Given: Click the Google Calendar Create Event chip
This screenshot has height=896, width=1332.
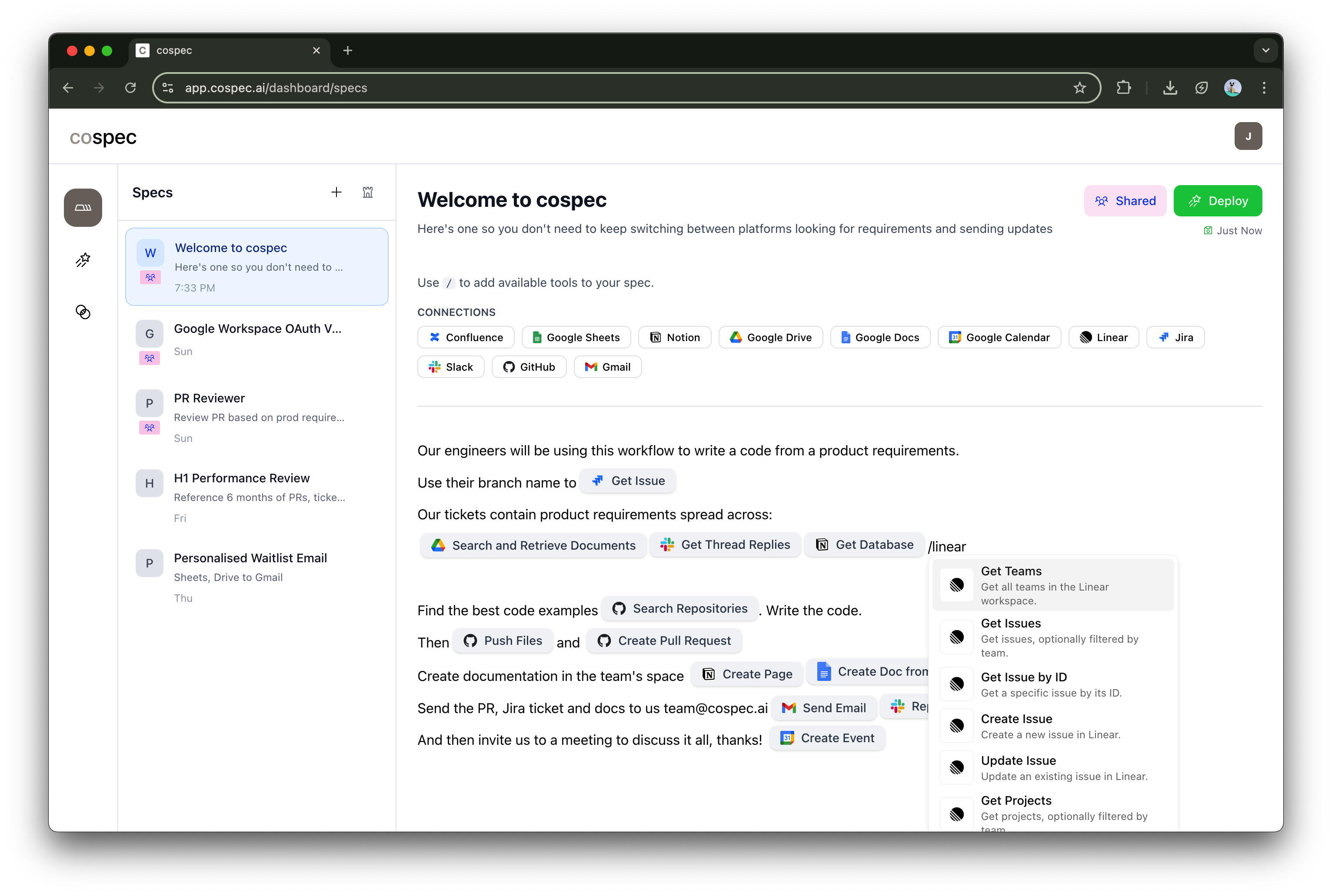Looking at the screenshot, I should coord(827,738).
